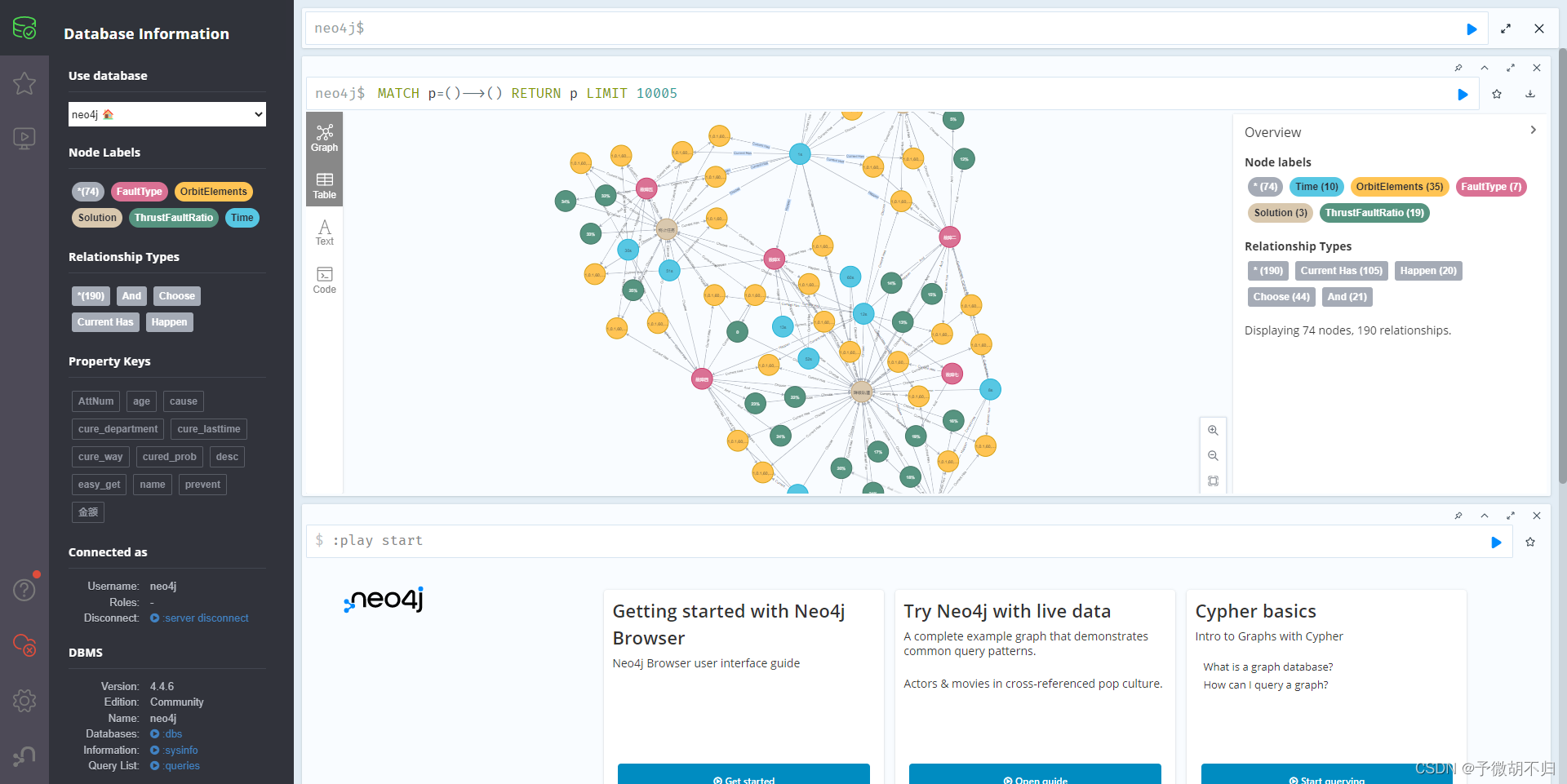Save MATCH query as favorite
Screen dimensions: 1567x784
tap(1497, 94)
